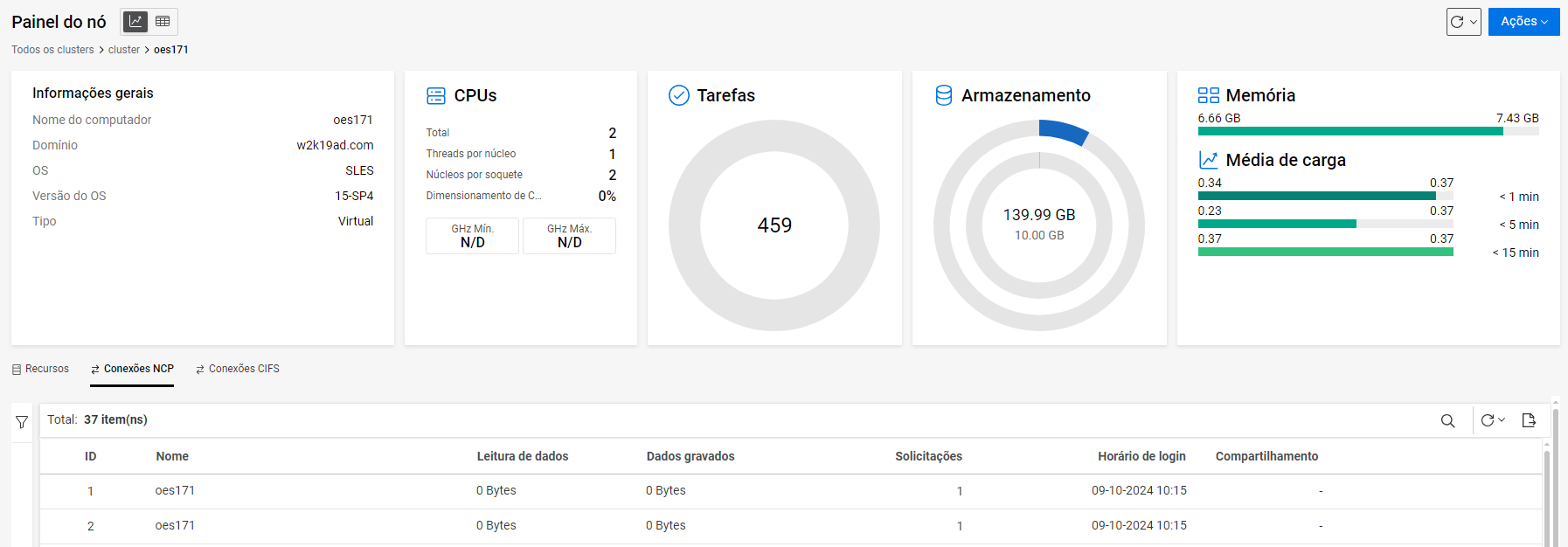Click the search icon in table toolbar
1568x547 pixels.
(x=1447, y=421)
